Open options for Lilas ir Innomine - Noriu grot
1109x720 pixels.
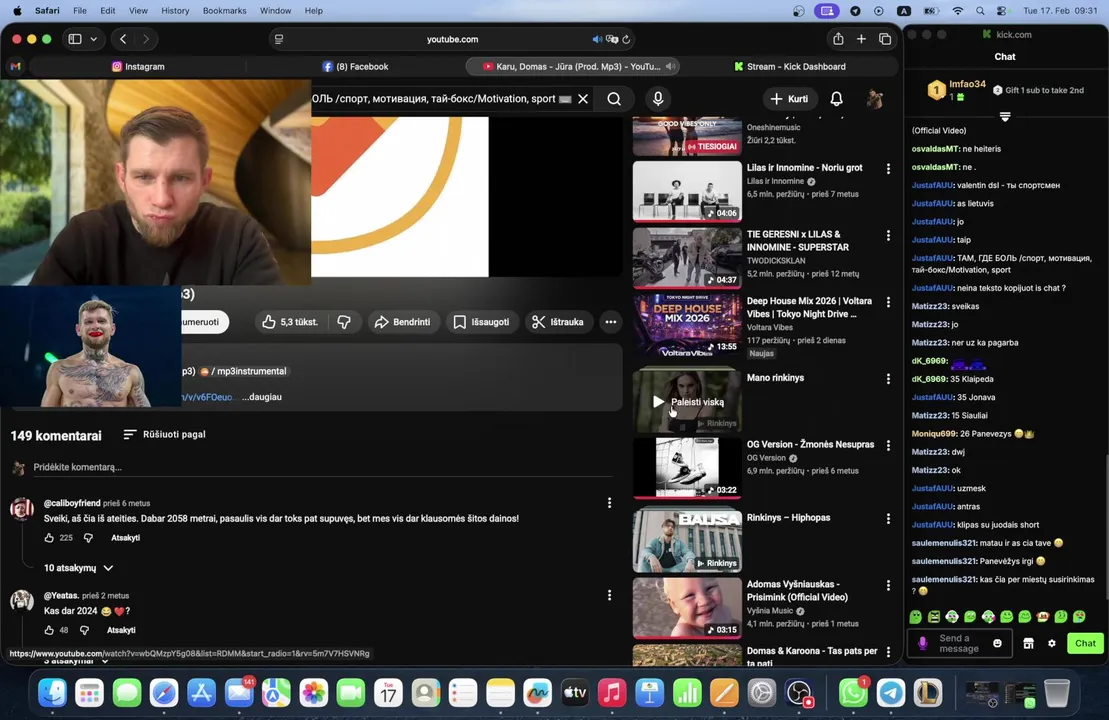pos(888,168)
